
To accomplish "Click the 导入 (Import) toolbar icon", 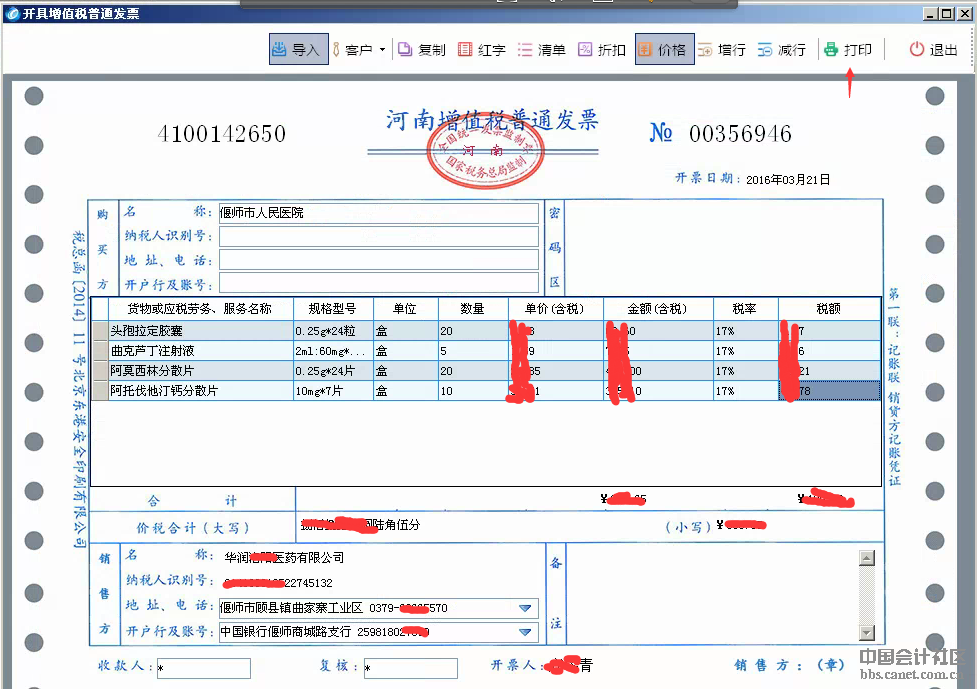I will pos(297,50).
